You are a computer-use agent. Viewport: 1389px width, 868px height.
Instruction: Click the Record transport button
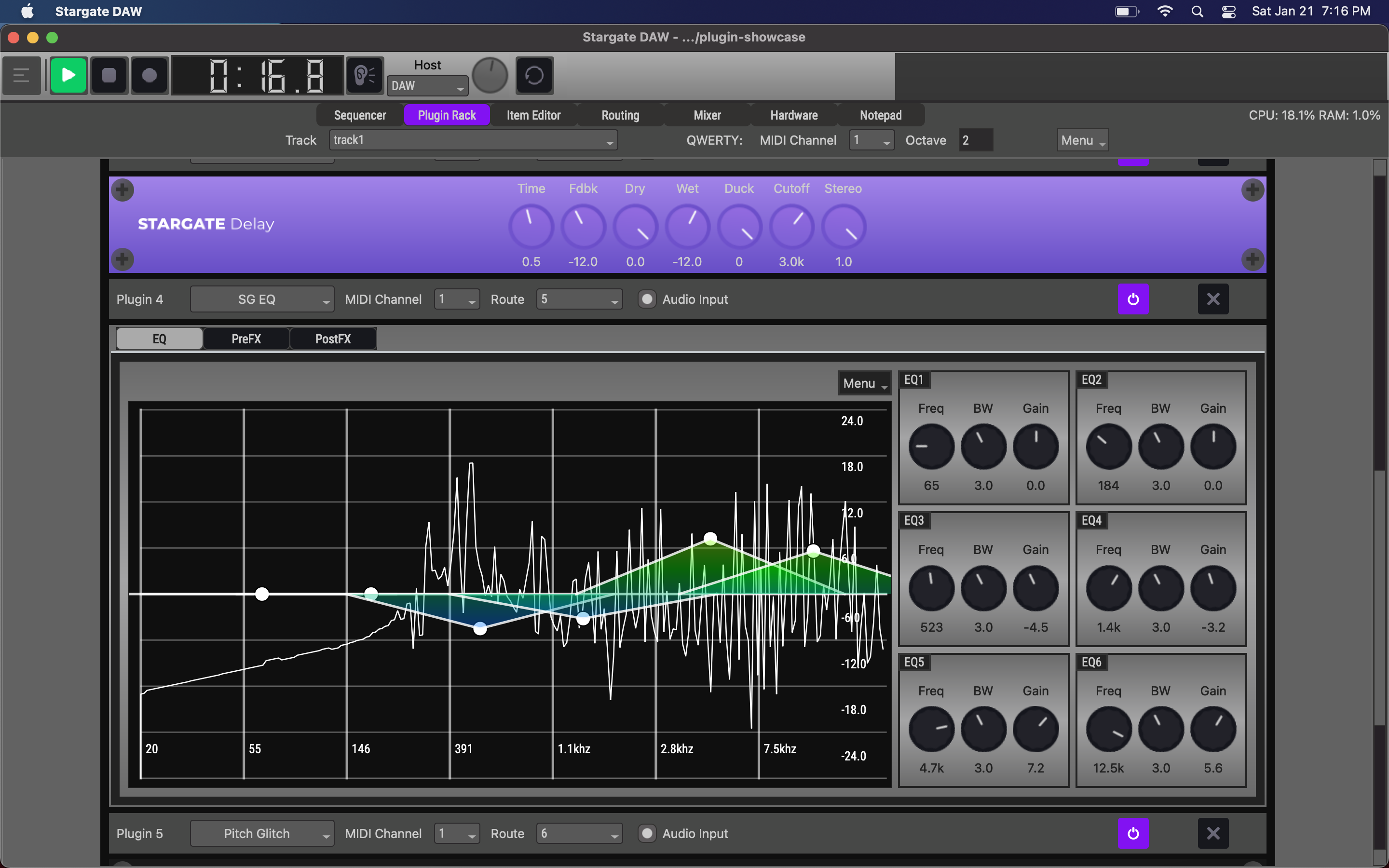[x=149, y=75]
